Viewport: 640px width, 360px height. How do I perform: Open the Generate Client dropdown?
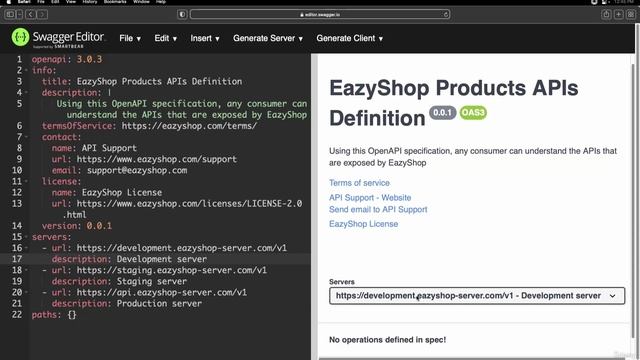(x=349, y=38)
